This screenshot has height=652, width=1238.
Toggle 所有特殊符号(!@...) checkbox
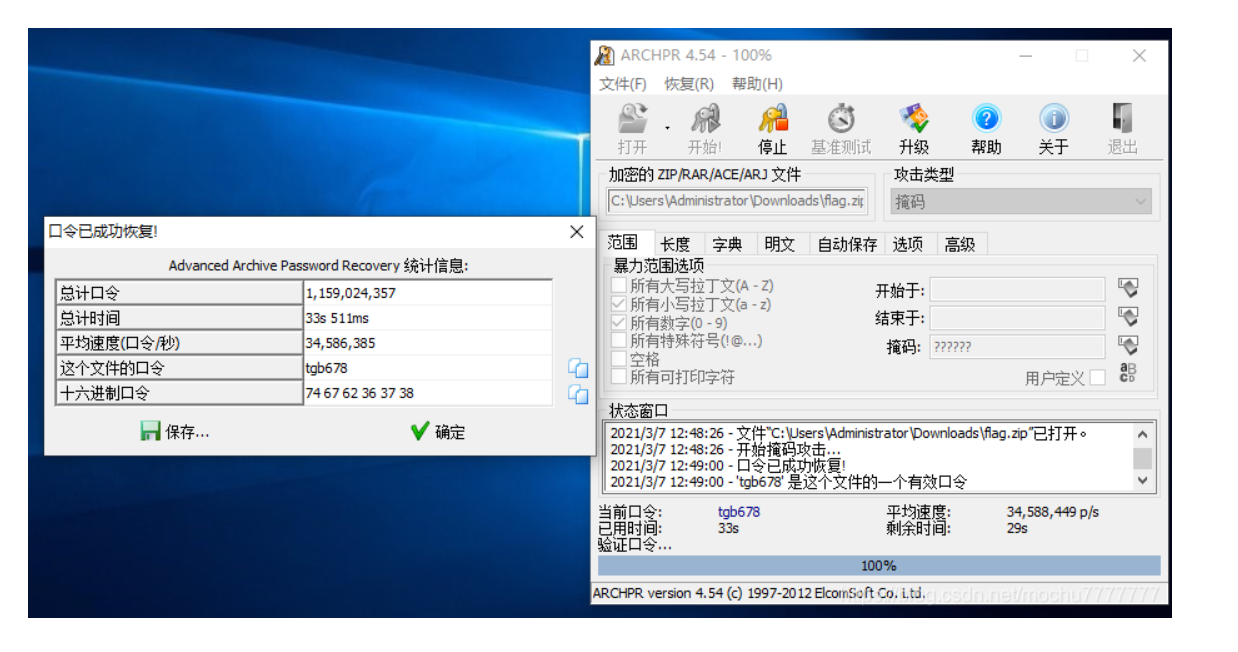(x=619, y=341)
